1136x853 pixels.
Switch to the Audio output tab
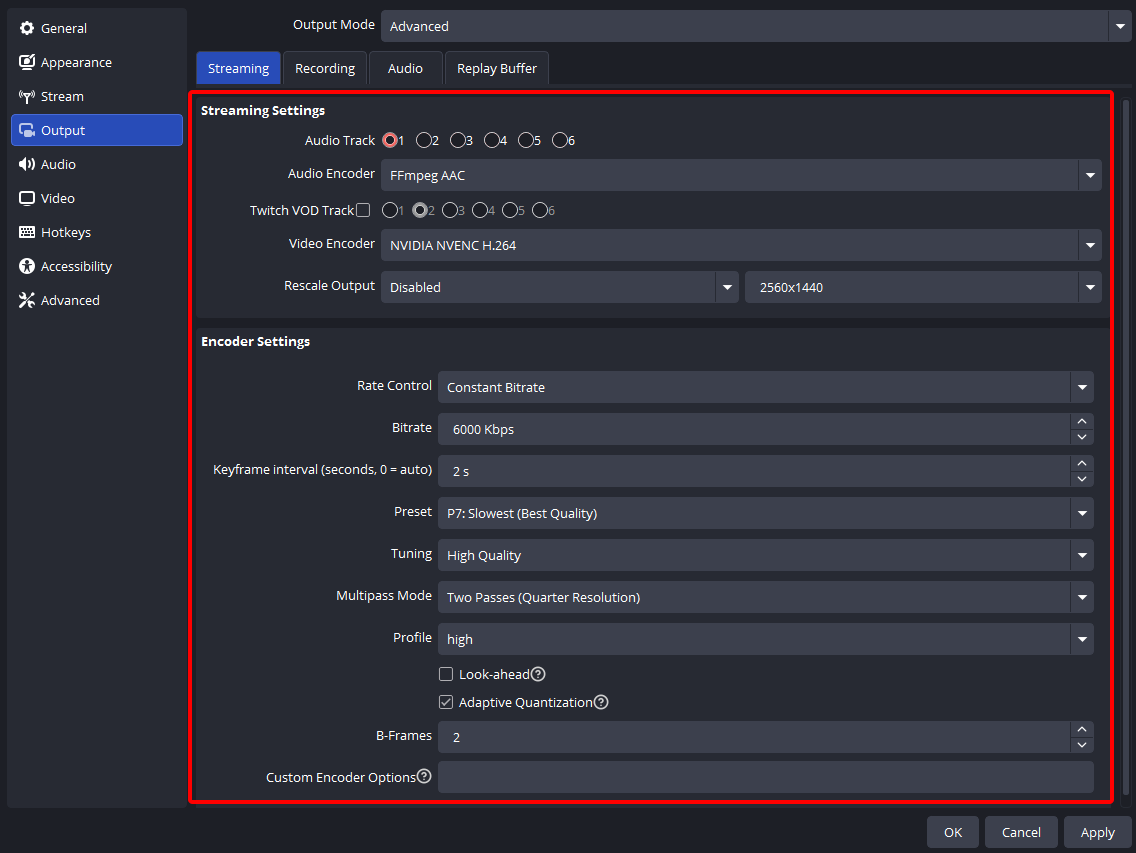[405, 68]
